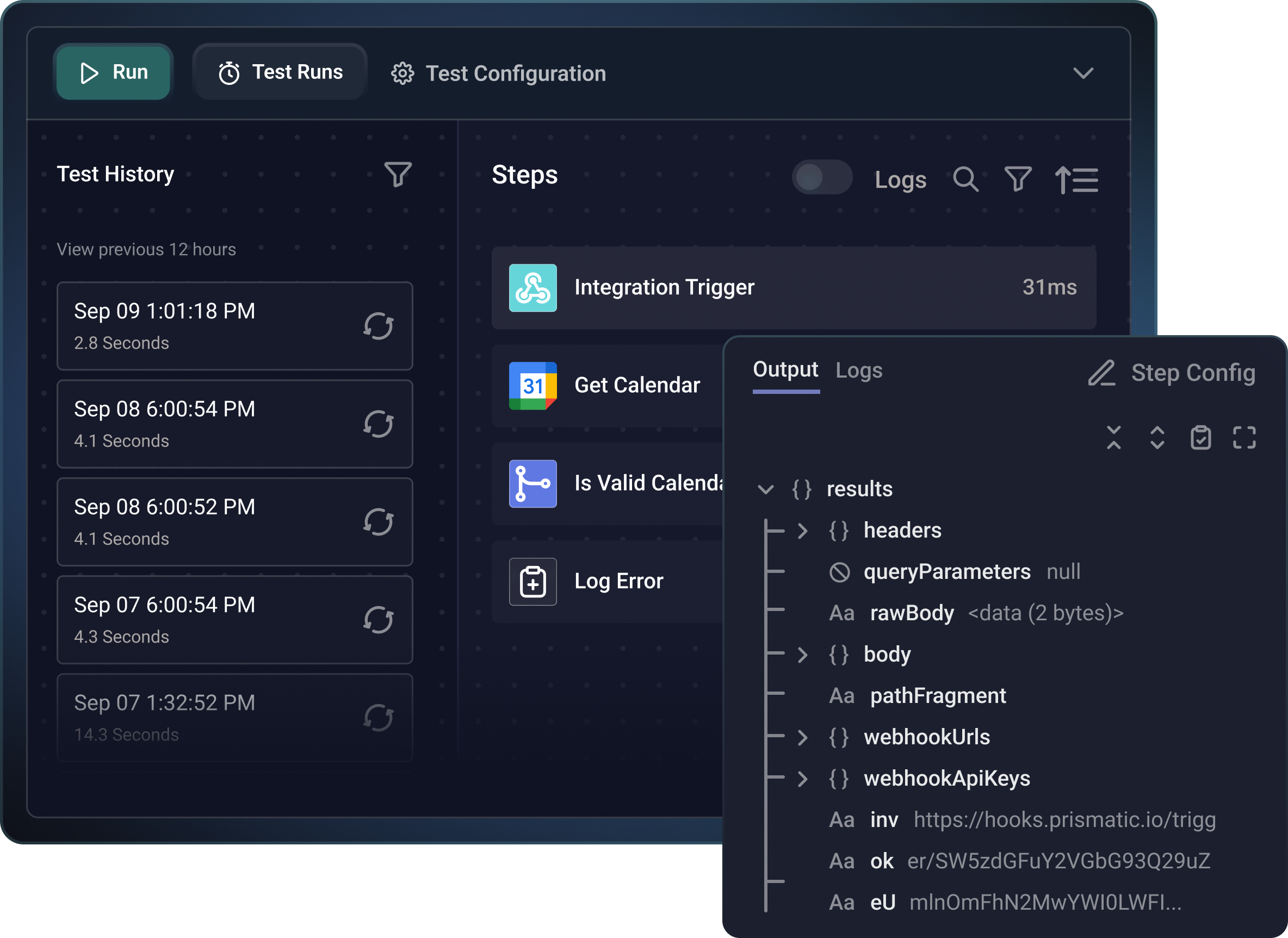Select the Integration Trigger step
This screenshot has width=1288, height=938.
point(794,287)
